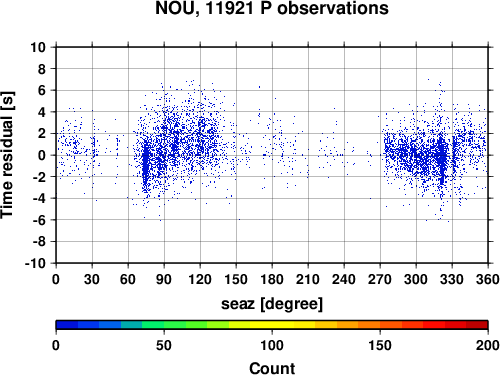Click the y-axis tick label -10

point(35,263)
